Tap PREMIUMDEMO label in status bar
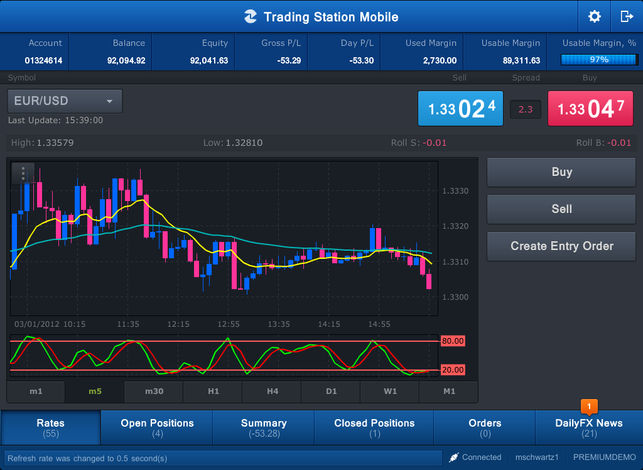 604,457
